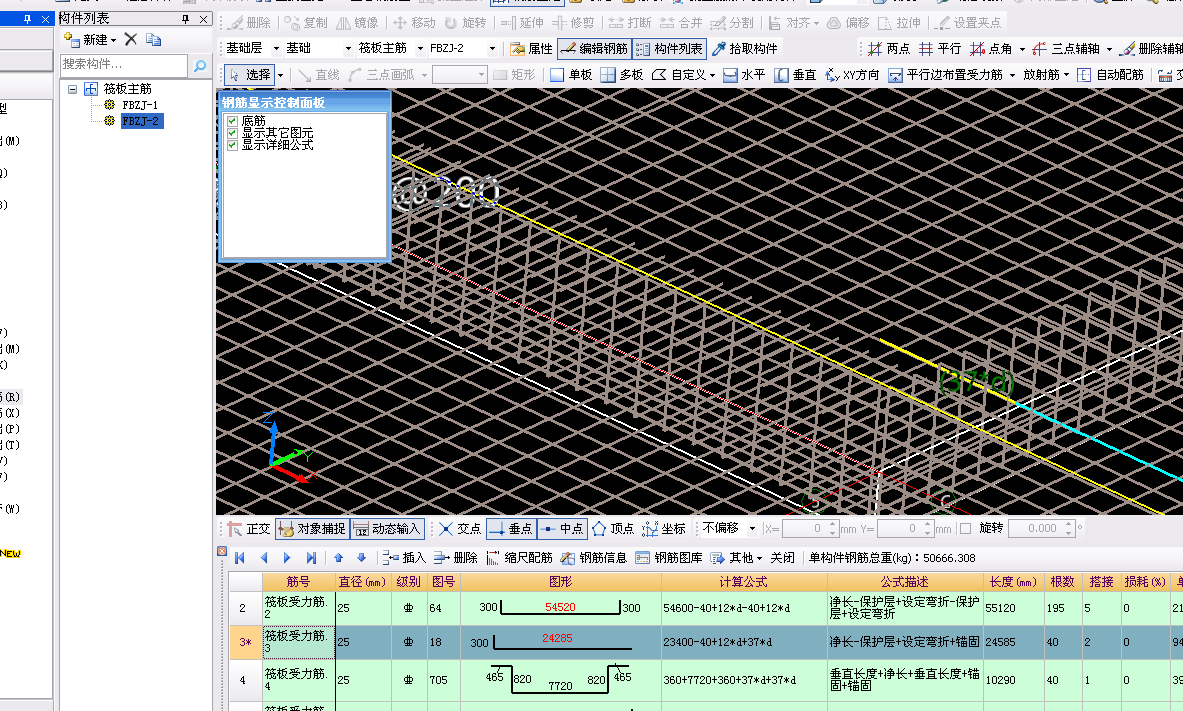Open 钢筋信息 rebar info
The width and height of the screenshot is (1183, 711).
pyautogui.click(x=594, y=558)
